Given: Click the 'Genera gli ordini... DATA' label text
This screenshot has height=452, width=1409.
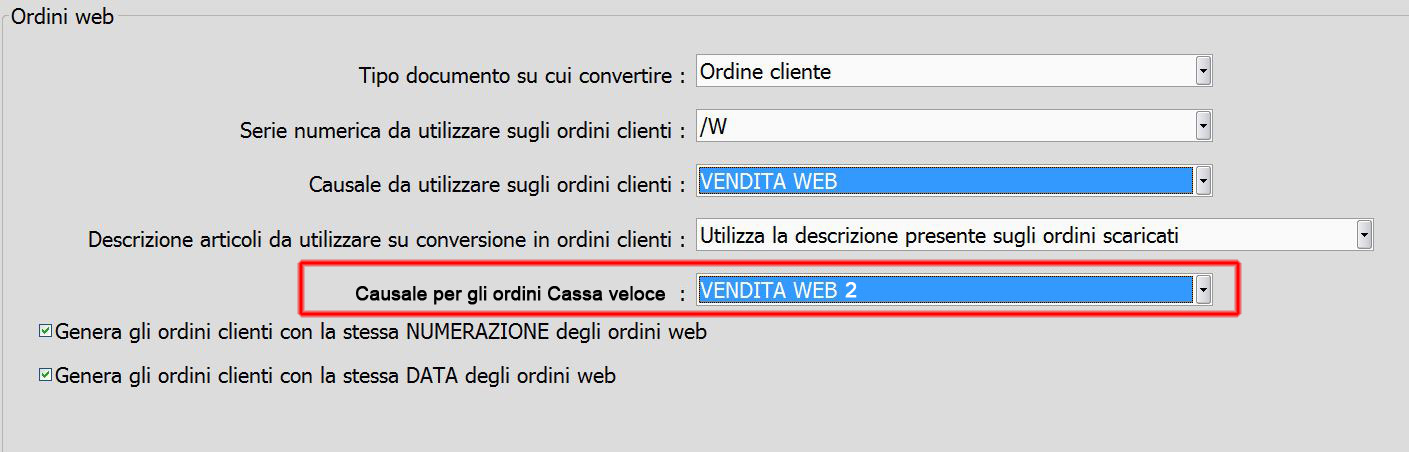Looking at the screenshot, I should 337,377.
